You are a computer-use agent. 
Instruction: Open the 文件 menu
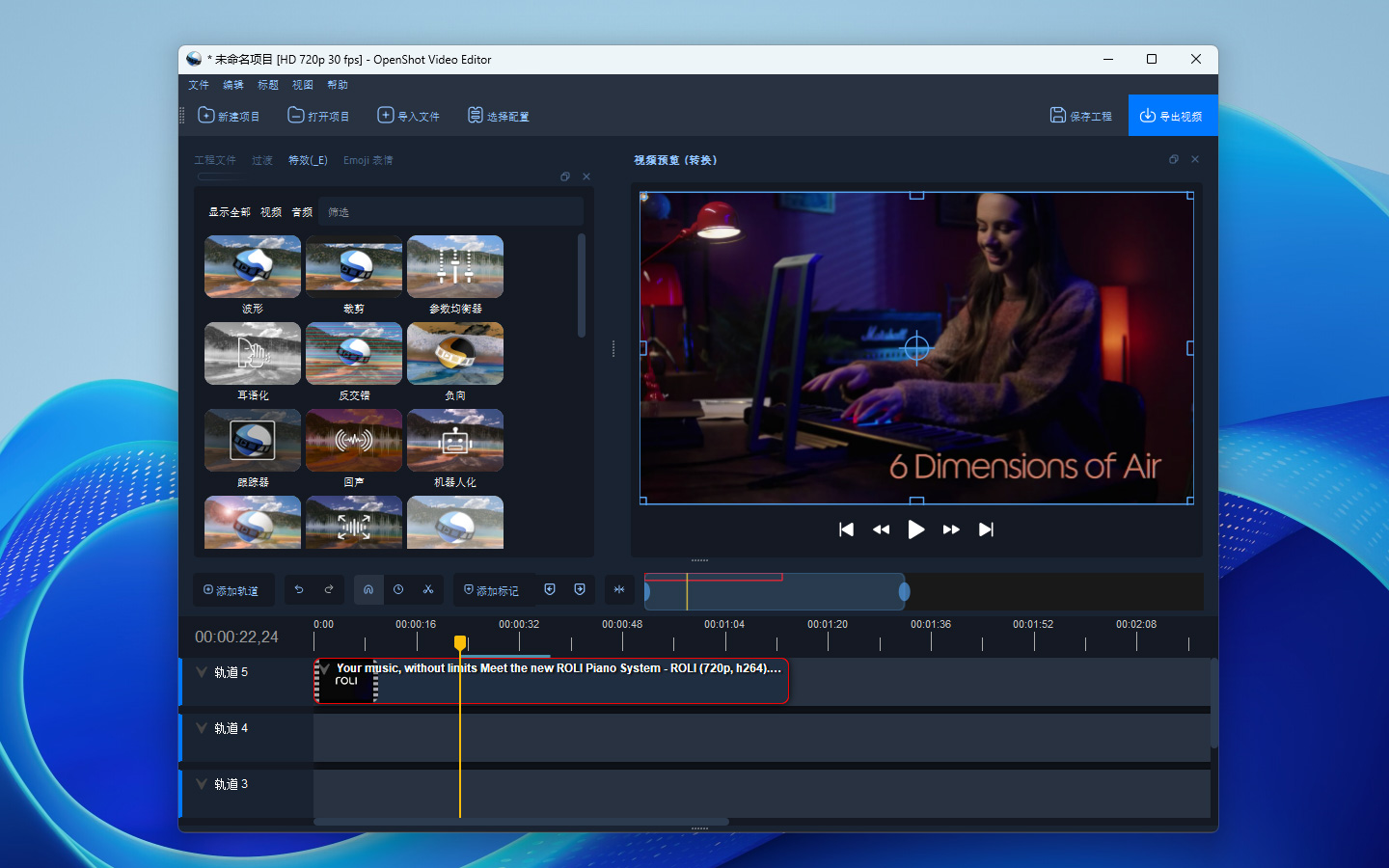(199, 85)
